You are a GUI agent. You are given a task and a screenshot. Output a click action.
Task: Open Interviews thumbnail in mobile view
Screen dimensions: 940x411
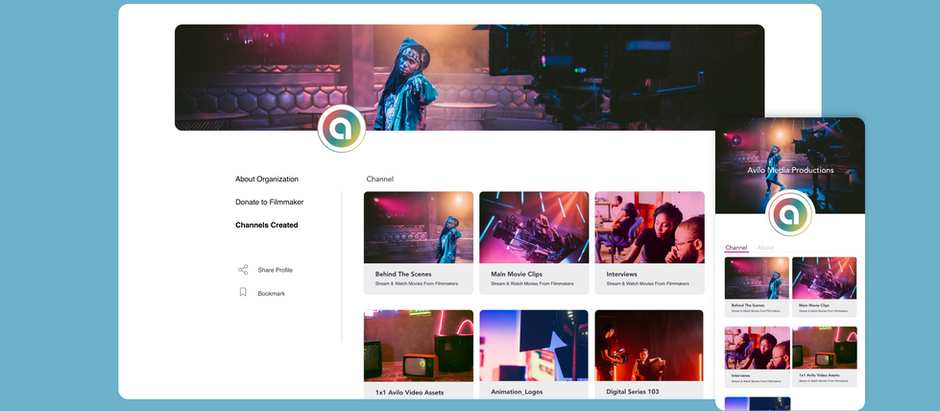point(757,348)
